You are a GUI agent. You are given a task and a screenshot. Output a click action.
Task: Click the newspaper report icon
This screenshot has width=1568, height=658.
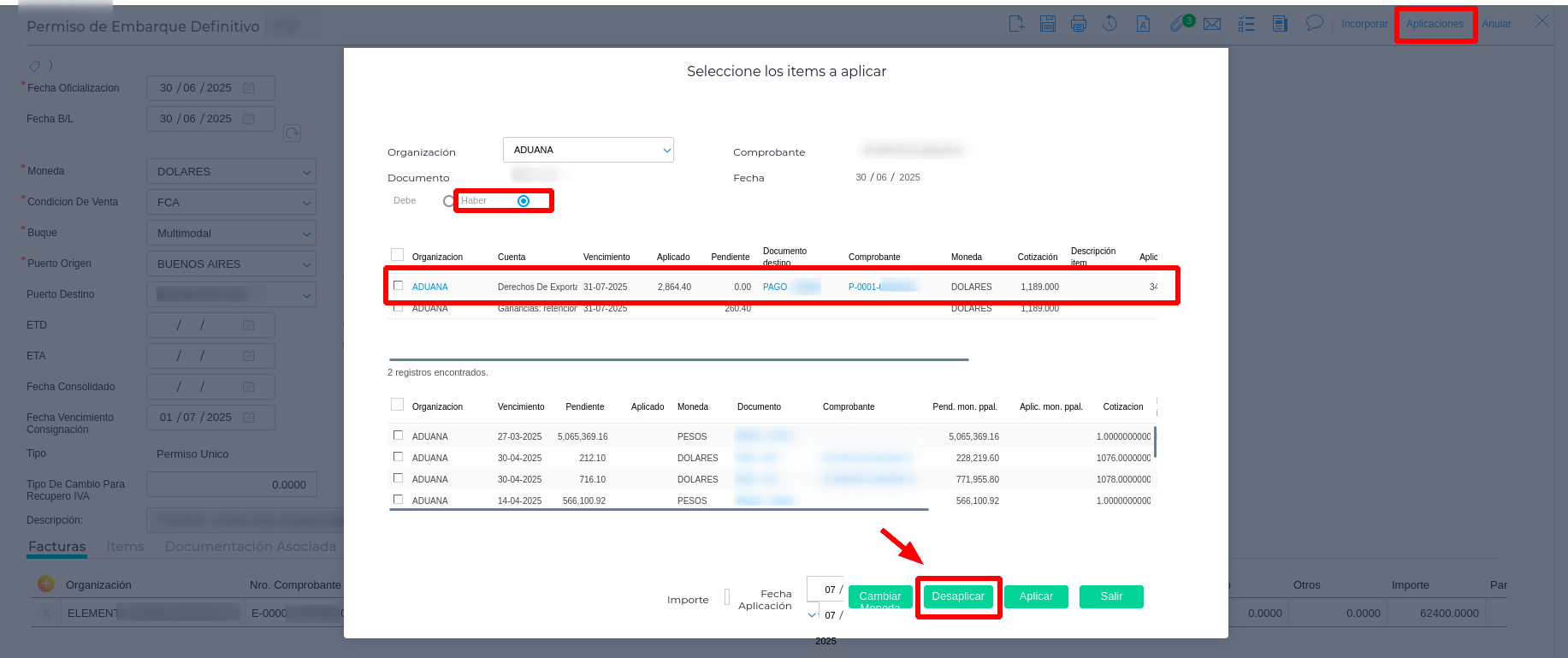(1280, 24)
